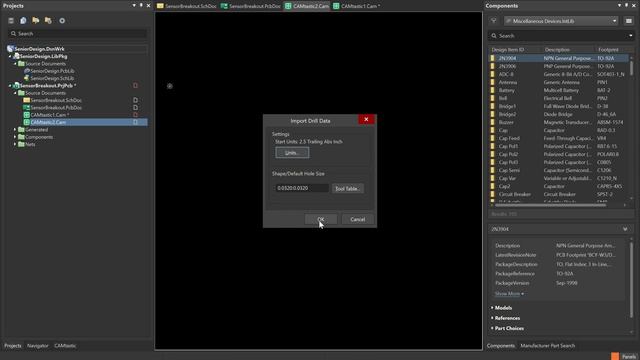Click OK in Import Drill Data dialog
The height and width of the screenshot is (360, 640).
321,219
